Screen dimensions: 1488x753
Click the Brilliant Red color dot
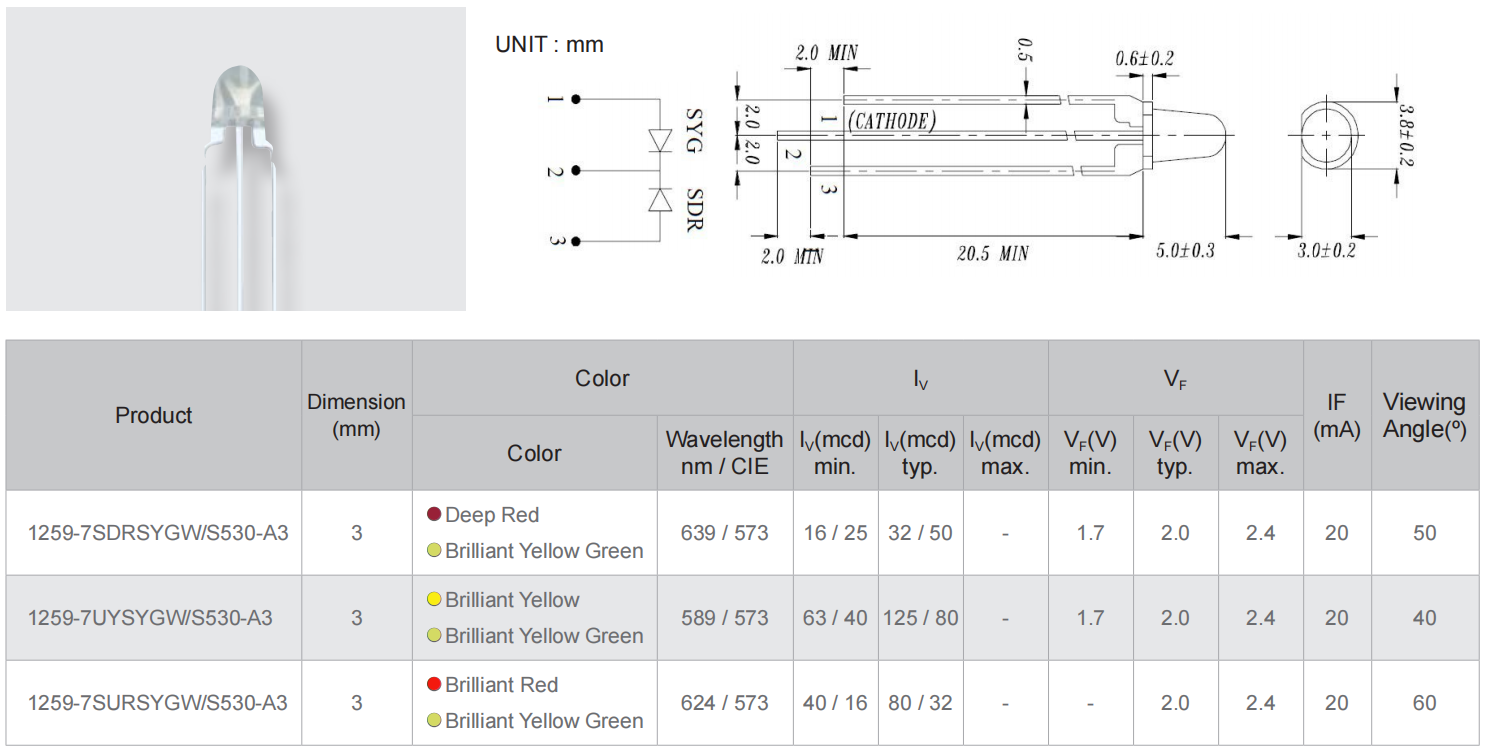coord(434,685)
